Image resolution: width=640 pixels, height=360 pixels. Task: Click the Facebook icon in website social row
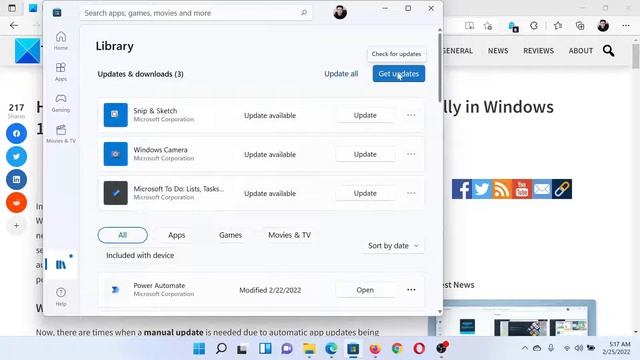[462, 189]
